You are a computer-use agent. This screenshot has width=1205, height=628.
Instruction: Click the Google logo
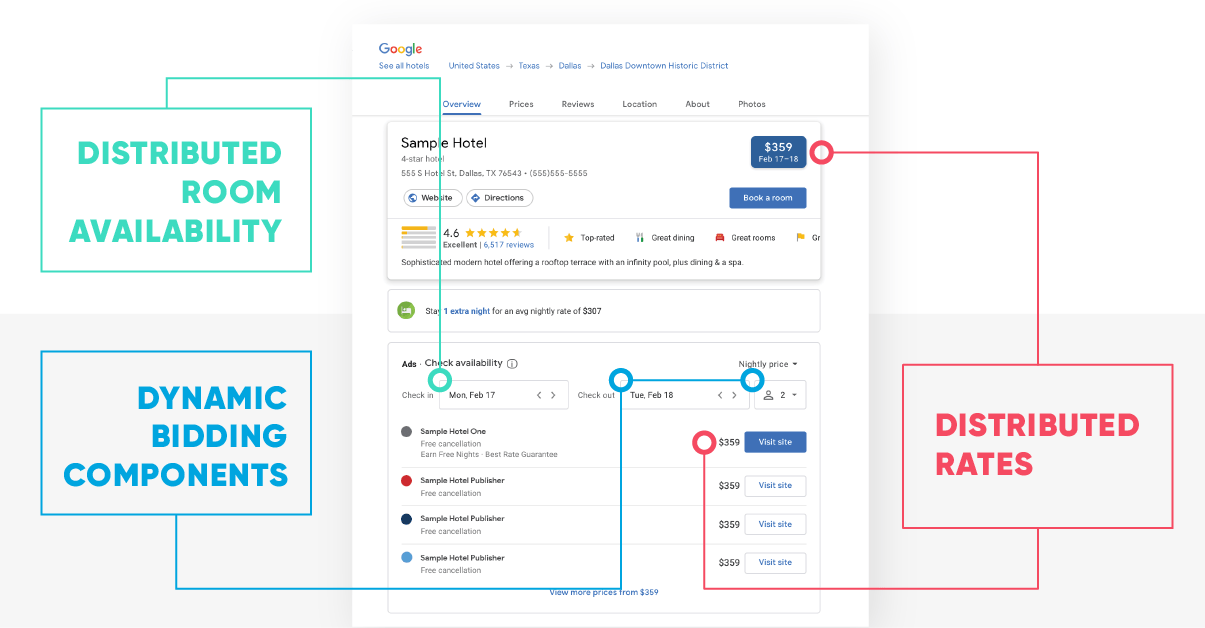(400, 49)
